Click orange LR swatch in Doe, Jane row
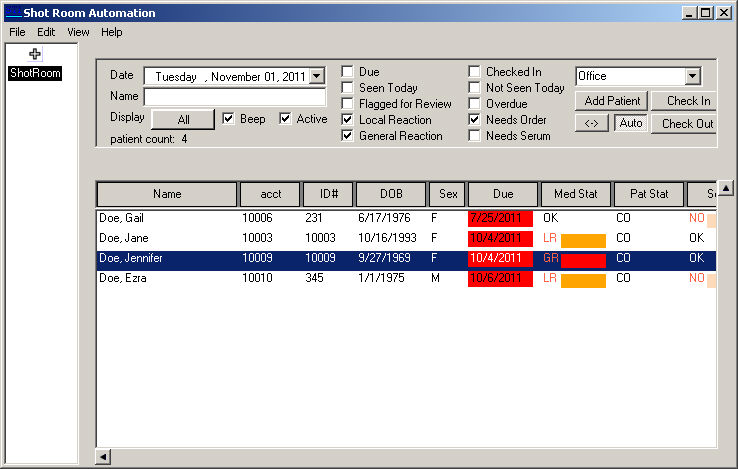The image size is (738, 469). pos(583,241)
